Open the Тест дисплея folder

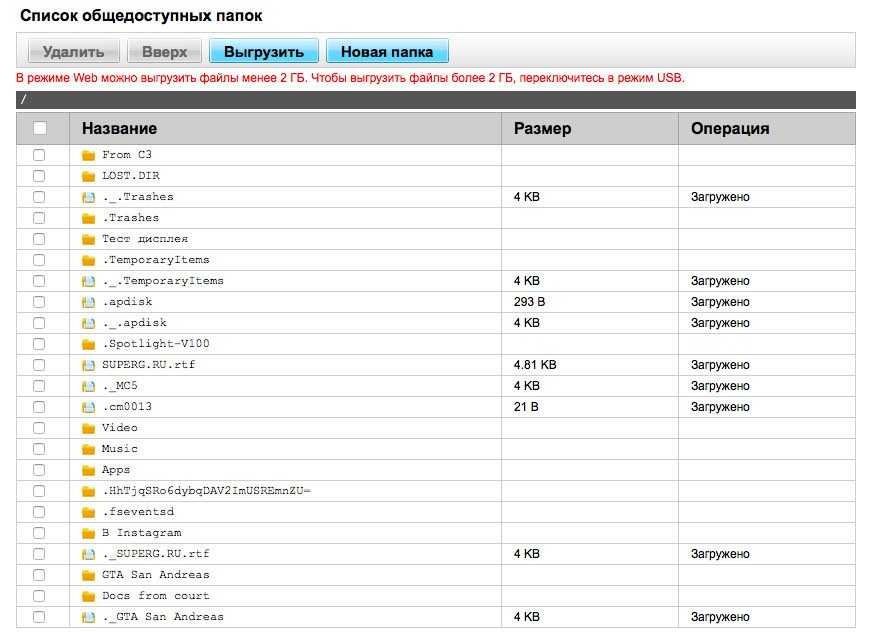[x=144, y=239]
